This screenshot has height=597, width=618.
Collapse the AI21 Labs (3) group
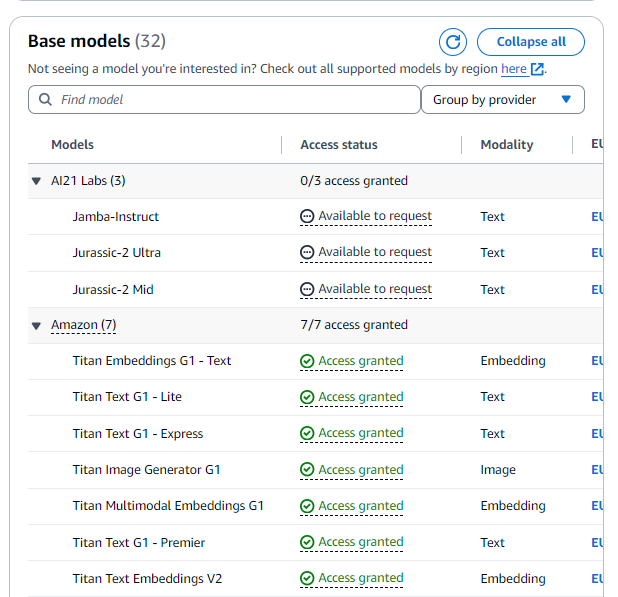tap(37, 181)
